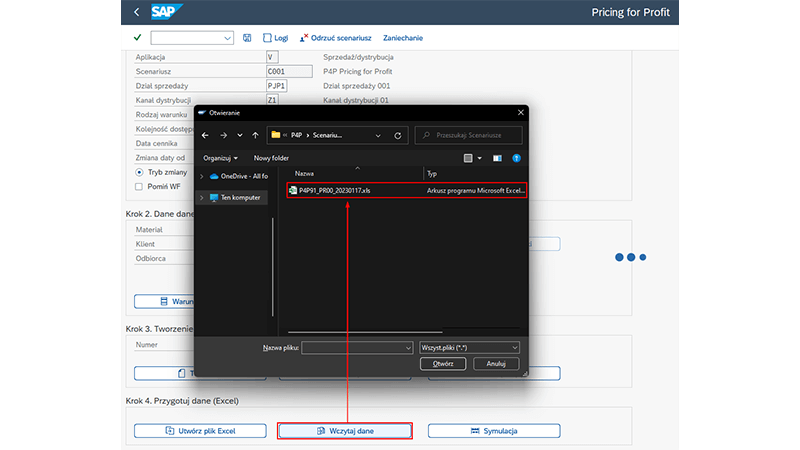Toggle the preview pane icon

[497, 158]
